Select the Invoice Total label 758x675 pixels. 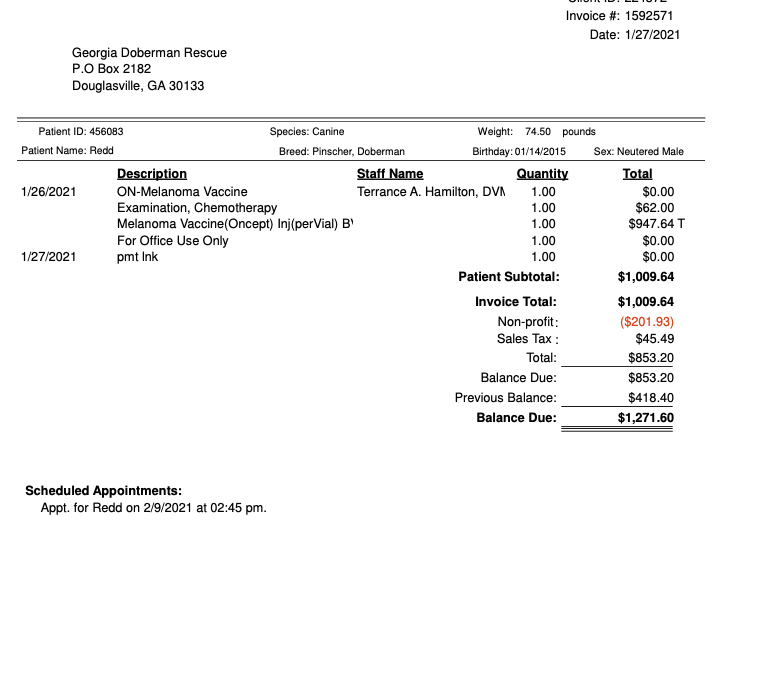[x=516, y=302]
